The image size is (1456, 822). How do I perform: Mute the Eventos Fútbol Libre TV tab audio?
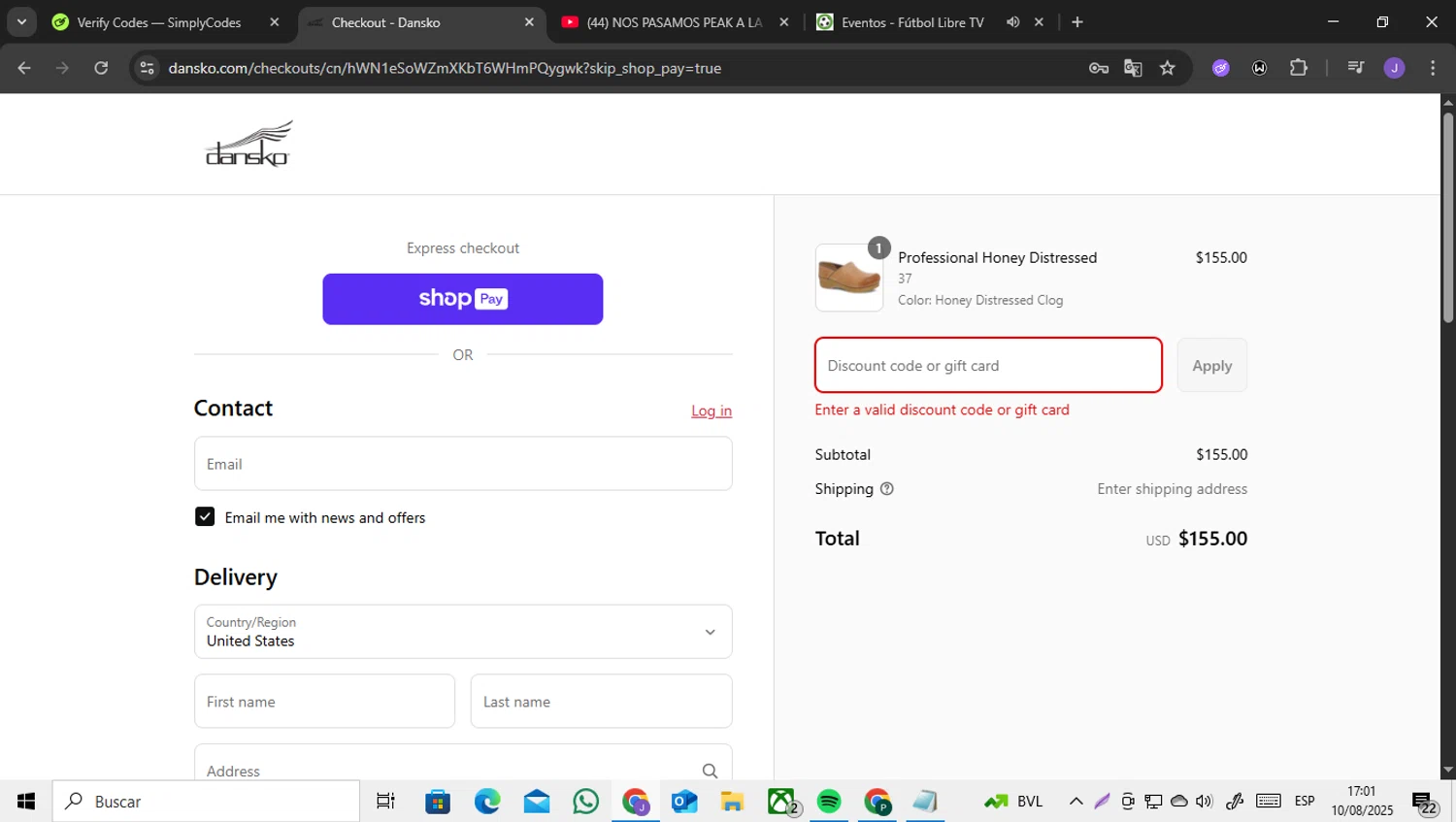[1012, 21]
